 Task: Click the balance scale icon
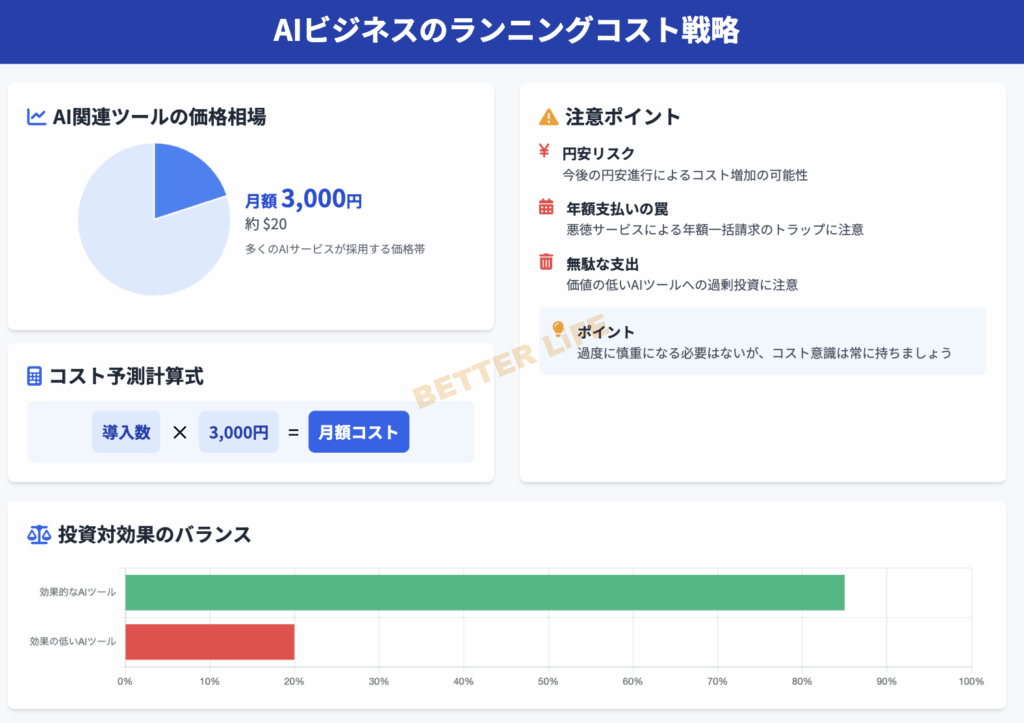[x=39, y=534]
